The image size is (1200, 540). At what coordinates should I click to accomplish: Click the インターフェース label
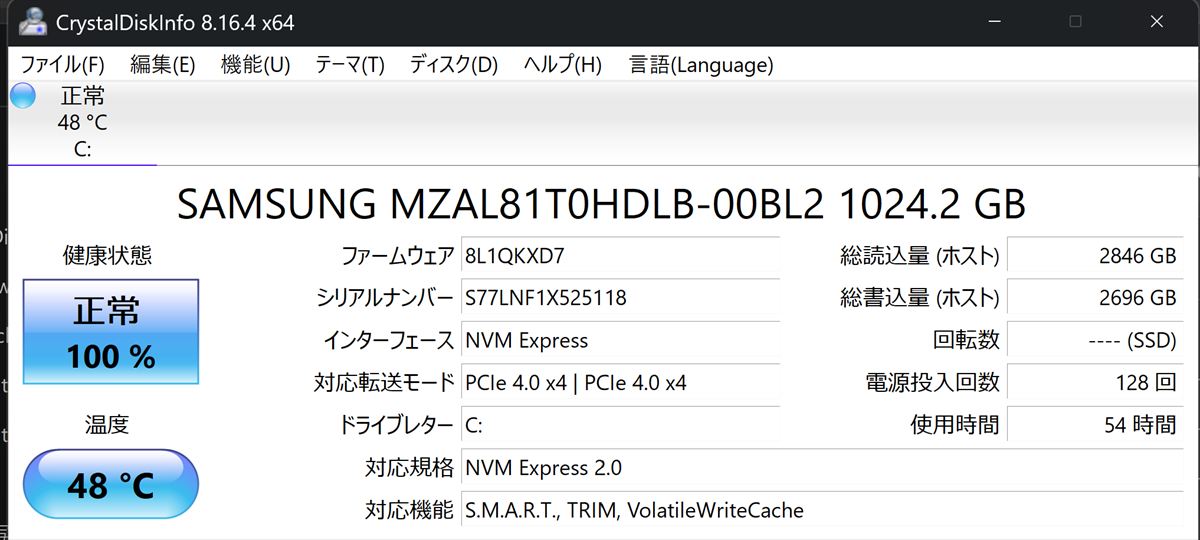point(389,340)
